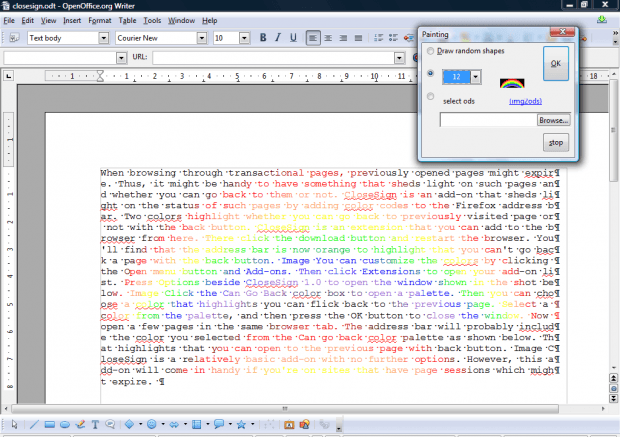Open the value 12 dropdown in the Painting dialog
Screen dimensions: 620x437
pyautogui.click(x=475, y=77)
